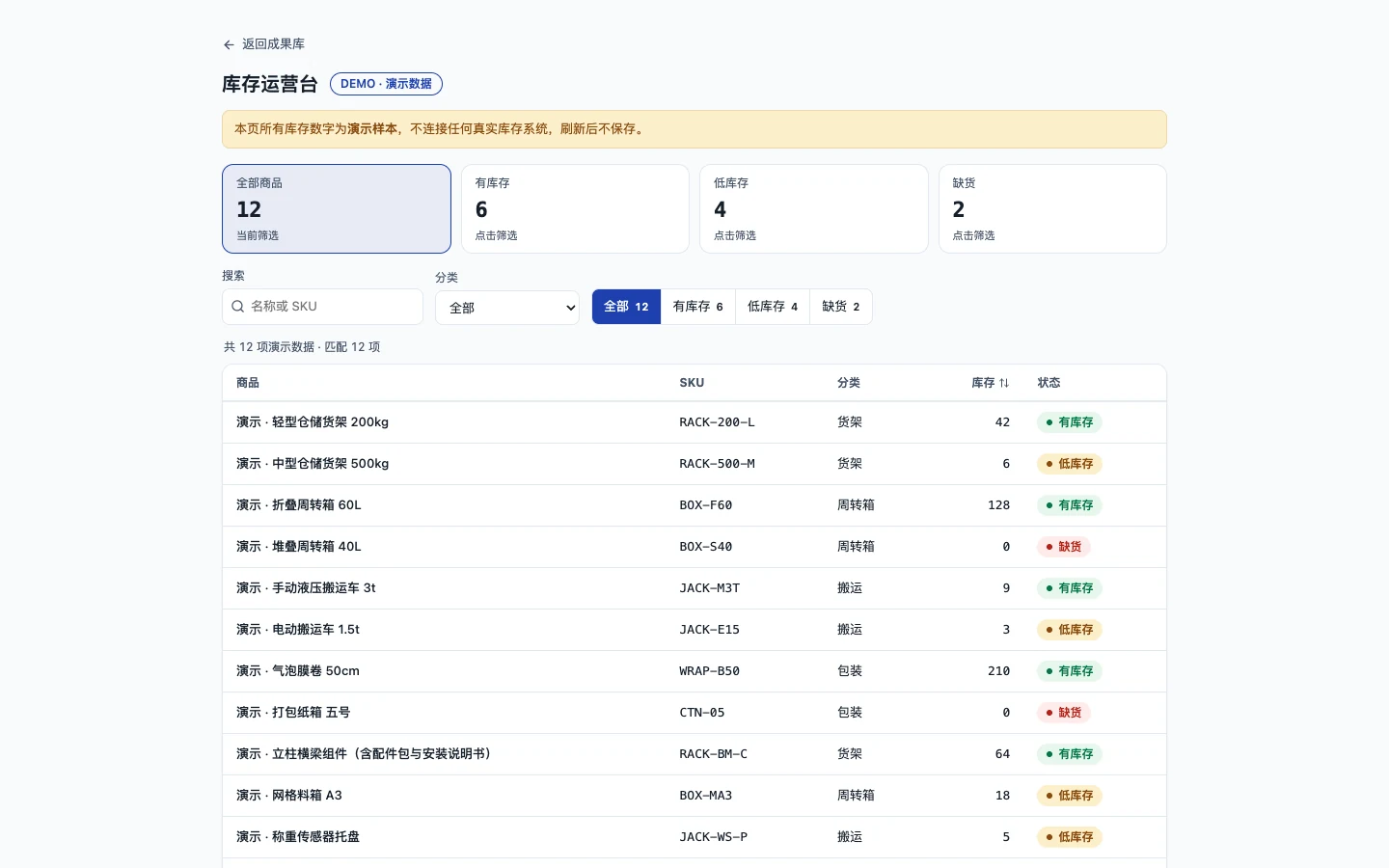Click the back arrow icon near 返回成果库

229,44
